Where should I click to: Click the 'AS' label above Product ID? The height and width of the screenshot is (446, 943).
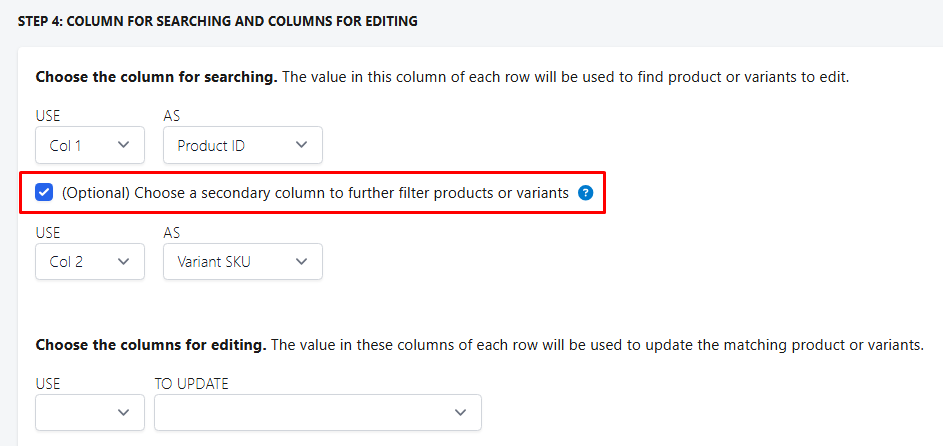point(172,116)
